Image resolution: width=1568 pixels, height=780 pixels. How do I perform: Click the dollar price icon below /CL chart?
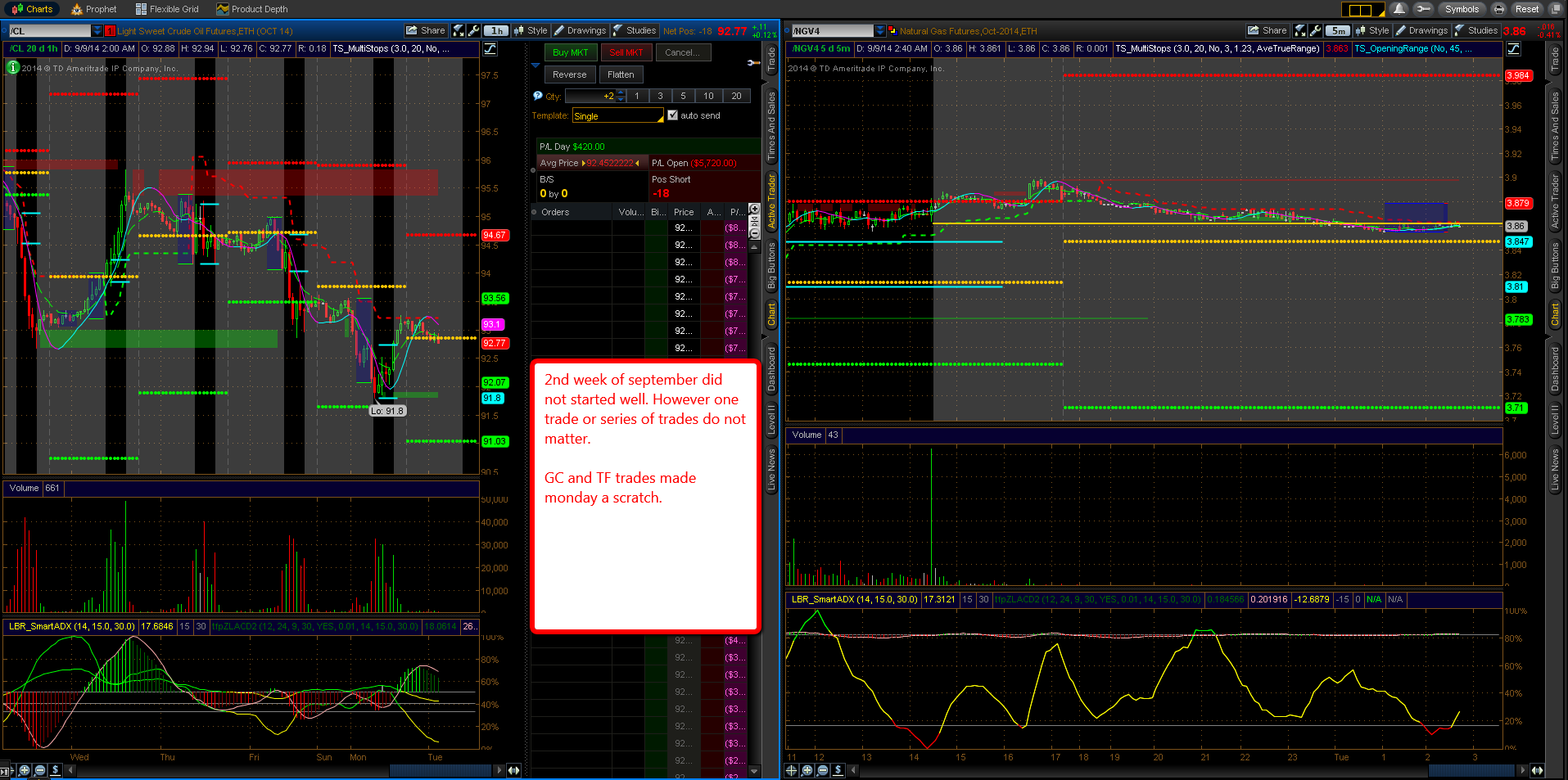point(55,770)
